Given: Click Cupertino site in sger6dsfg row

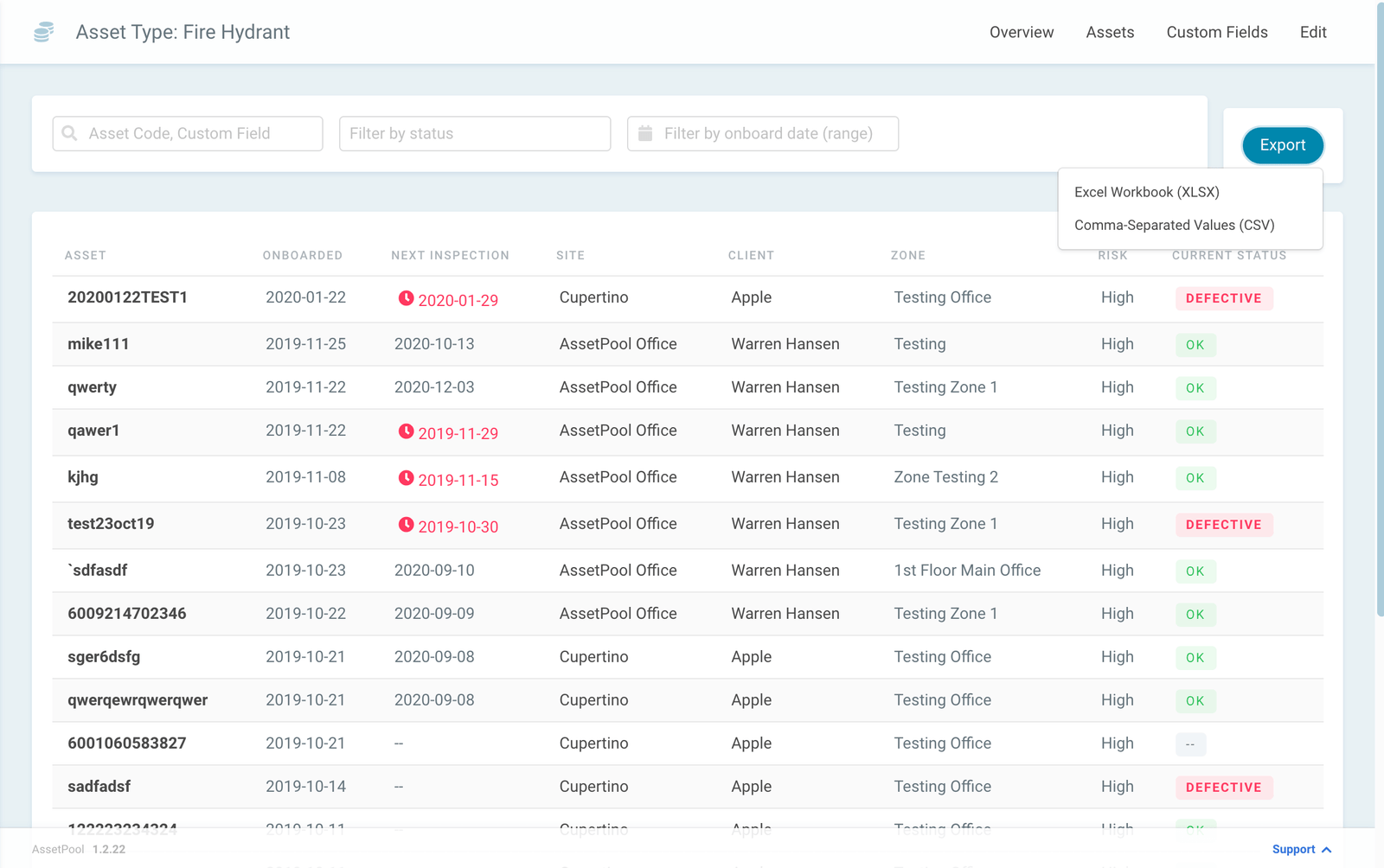Looking at the screenshot, I should tap(593, 657).
